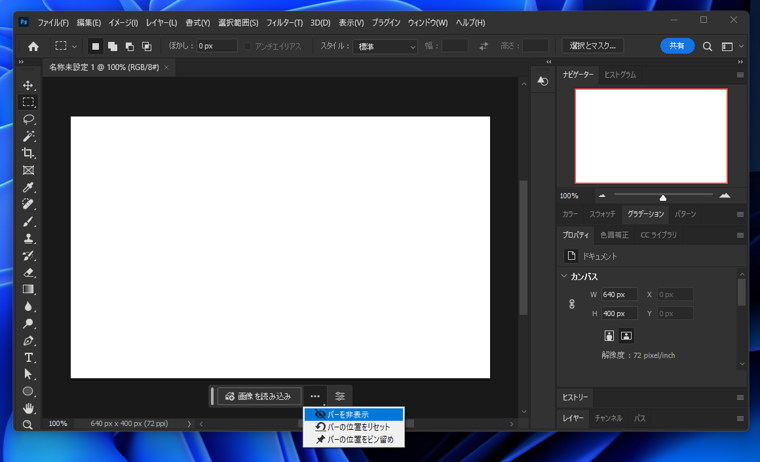This screenshot has width=760, height=462.
Task: Choose Intersect with selection mode
Action: click(x=146, y=47)
